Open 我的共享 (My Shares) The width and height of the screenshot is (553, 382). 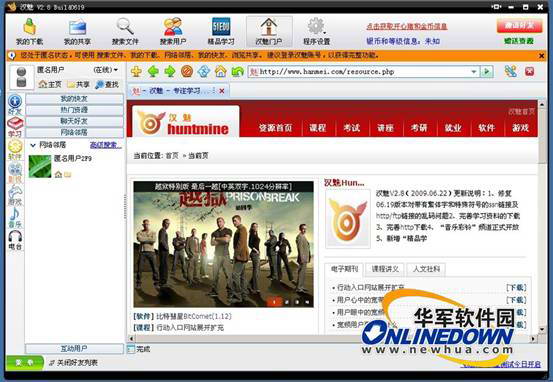click(77, 32)
